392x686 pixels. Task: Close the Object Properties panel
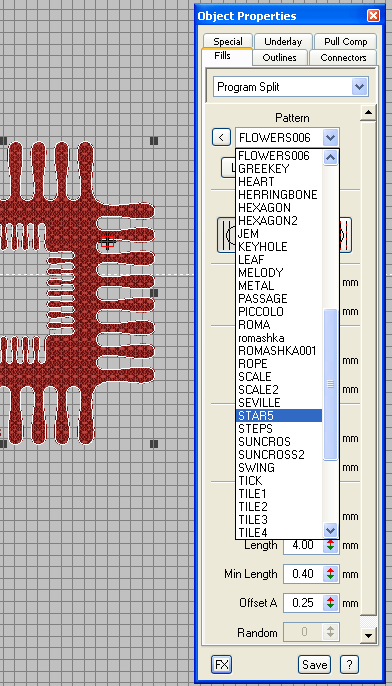pyautogui.click(x=373, y=16)
